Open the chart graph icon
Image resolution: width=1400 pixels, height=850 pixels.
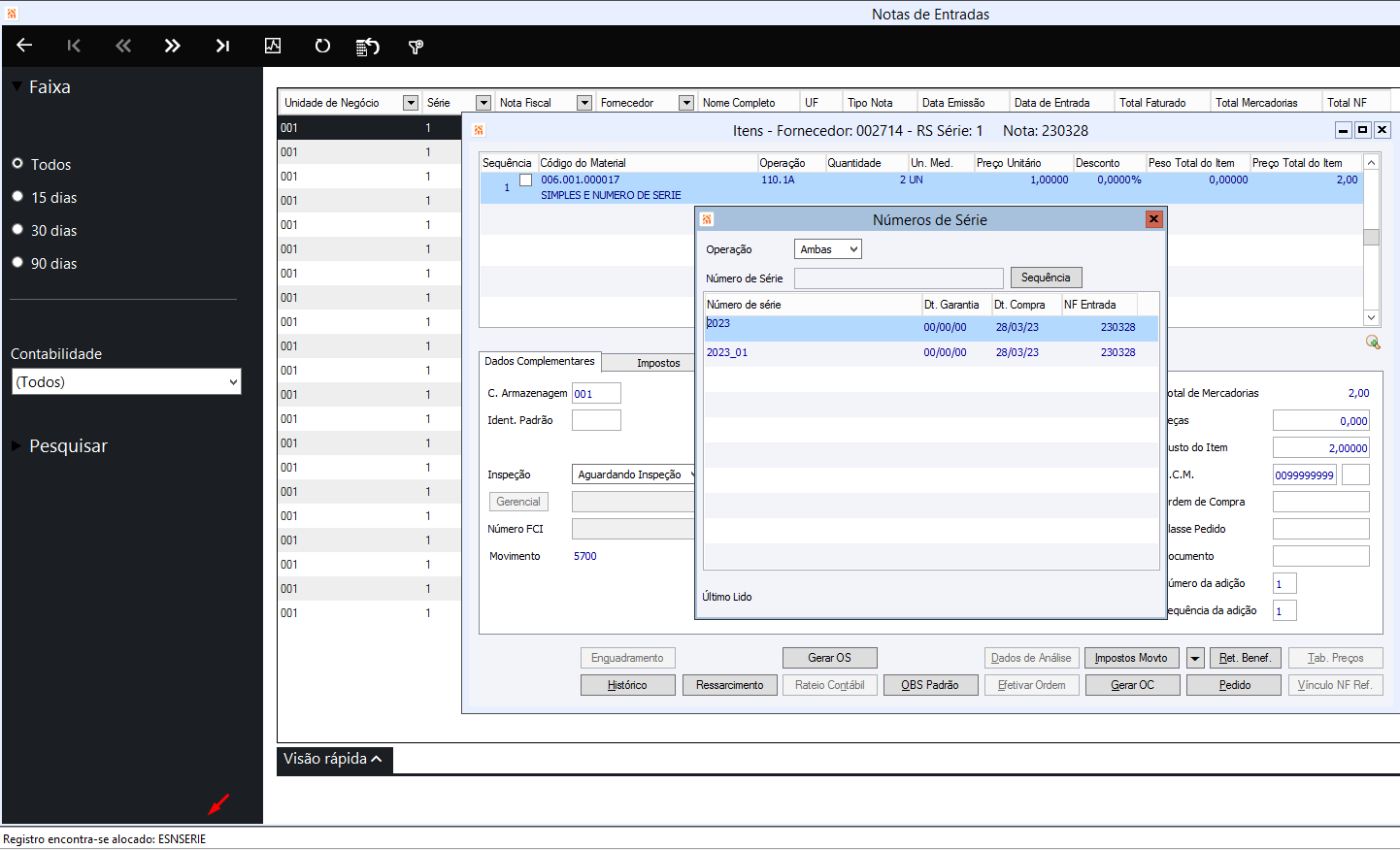[x=273, y=46]
